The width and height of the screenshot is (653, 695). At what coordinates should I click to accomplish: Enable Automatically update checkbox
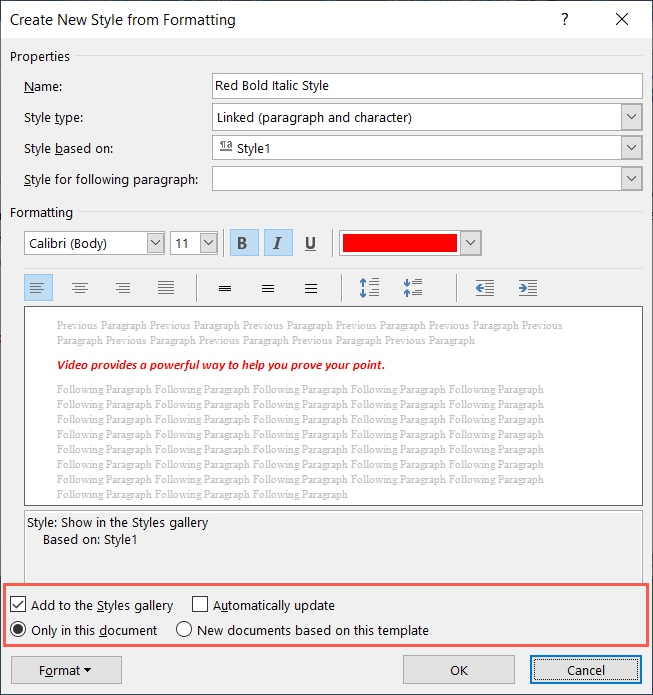pos(199,605)
